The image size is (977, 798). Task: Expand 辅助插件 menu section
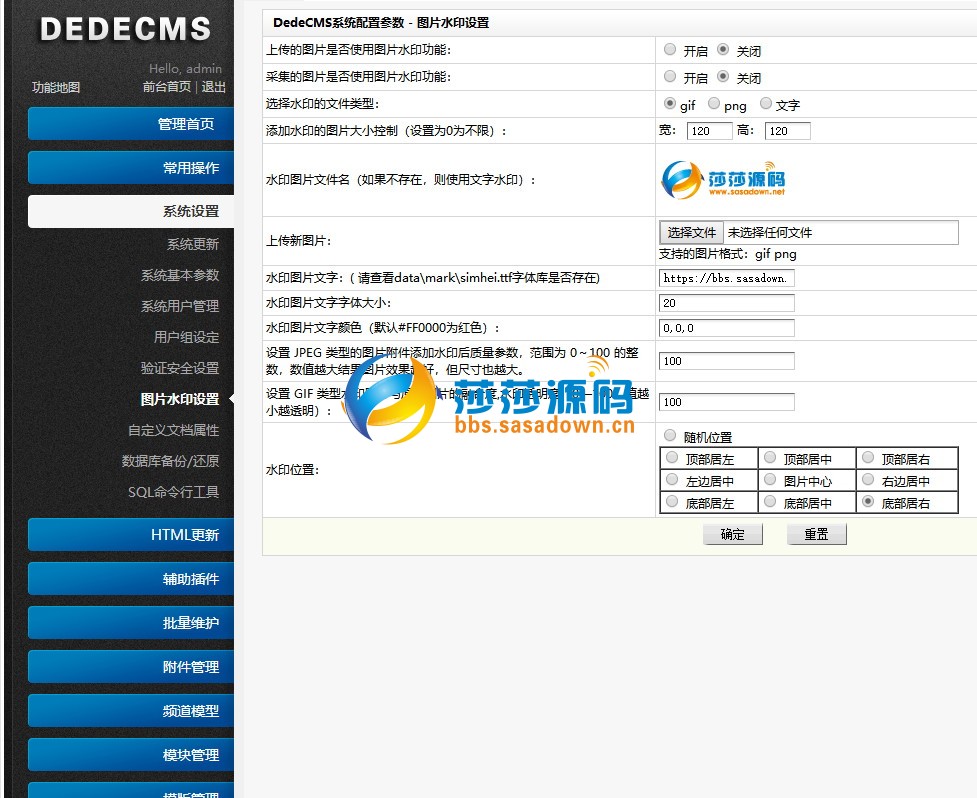point(131,579)
